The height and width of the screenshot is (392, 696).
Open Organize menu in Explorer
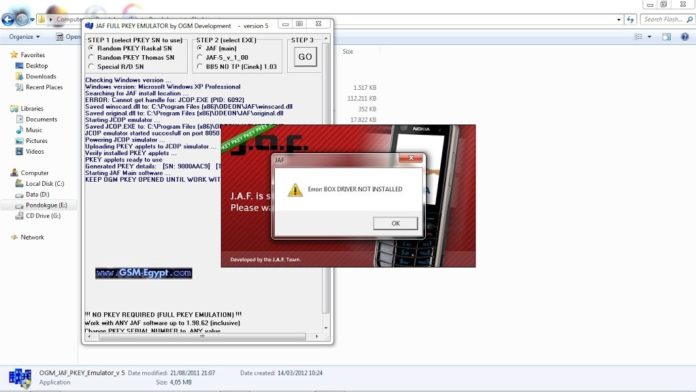[x=24, y=37]
